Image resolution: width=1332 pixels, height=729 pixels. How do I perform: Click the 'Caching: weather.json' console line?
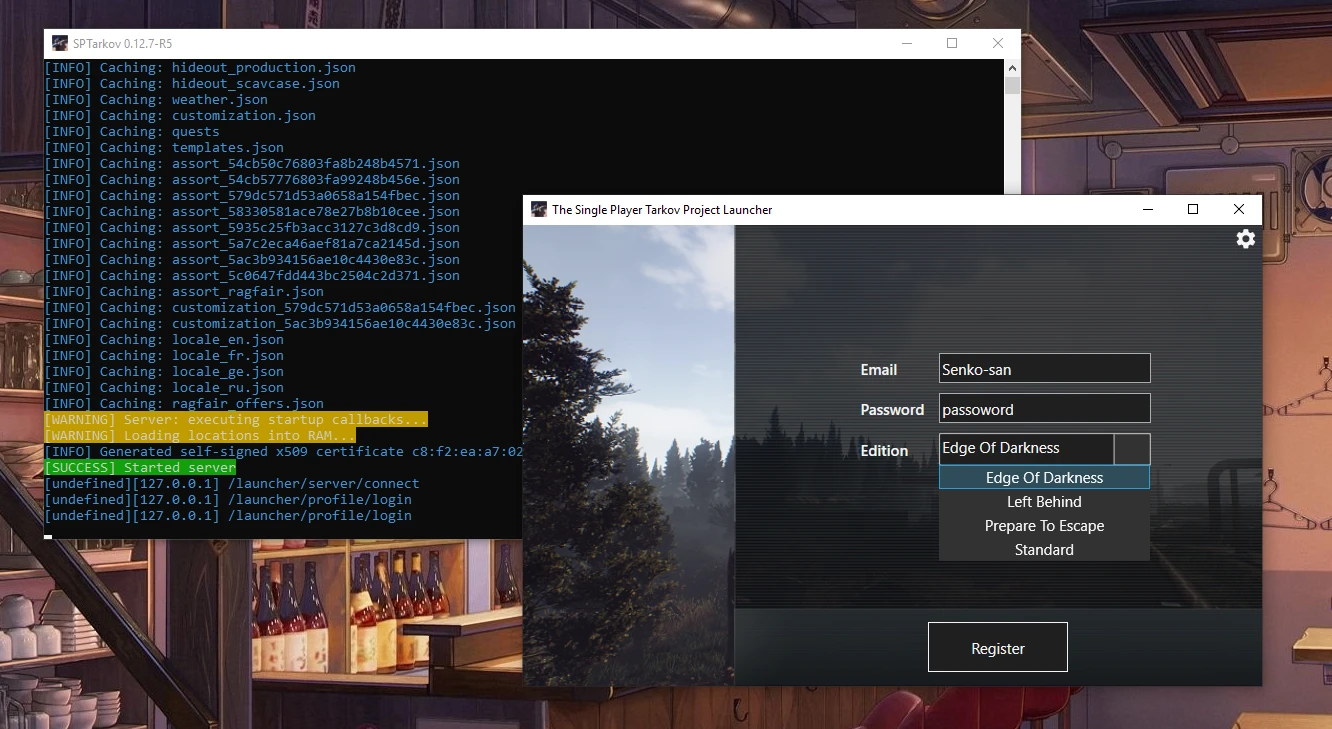pyautogui.click(x=156, y=99)
